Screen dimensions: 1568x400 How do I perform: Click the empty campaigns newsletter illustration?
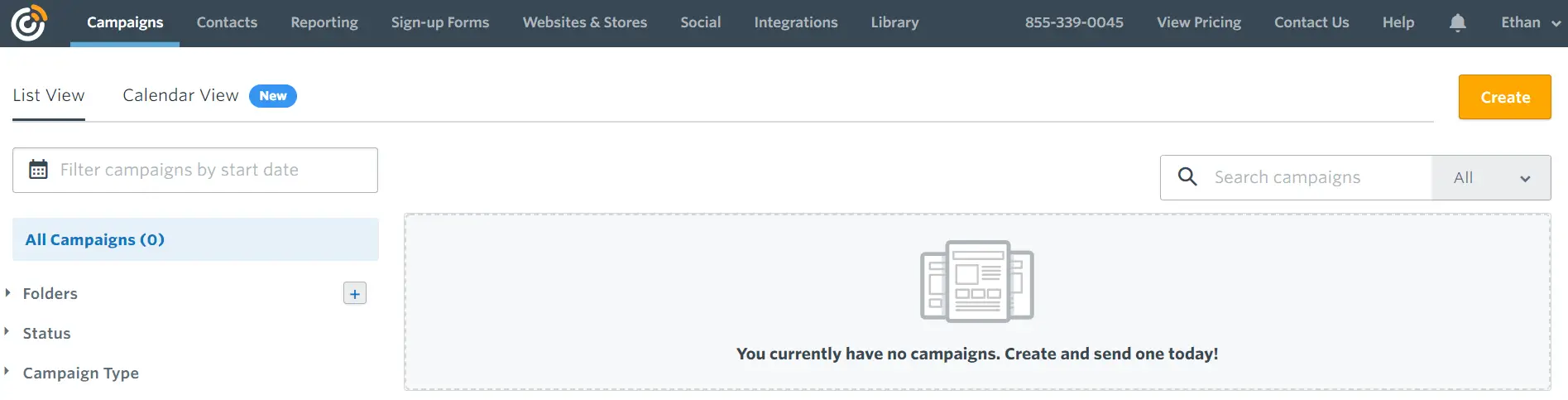(x=977, y=282)
